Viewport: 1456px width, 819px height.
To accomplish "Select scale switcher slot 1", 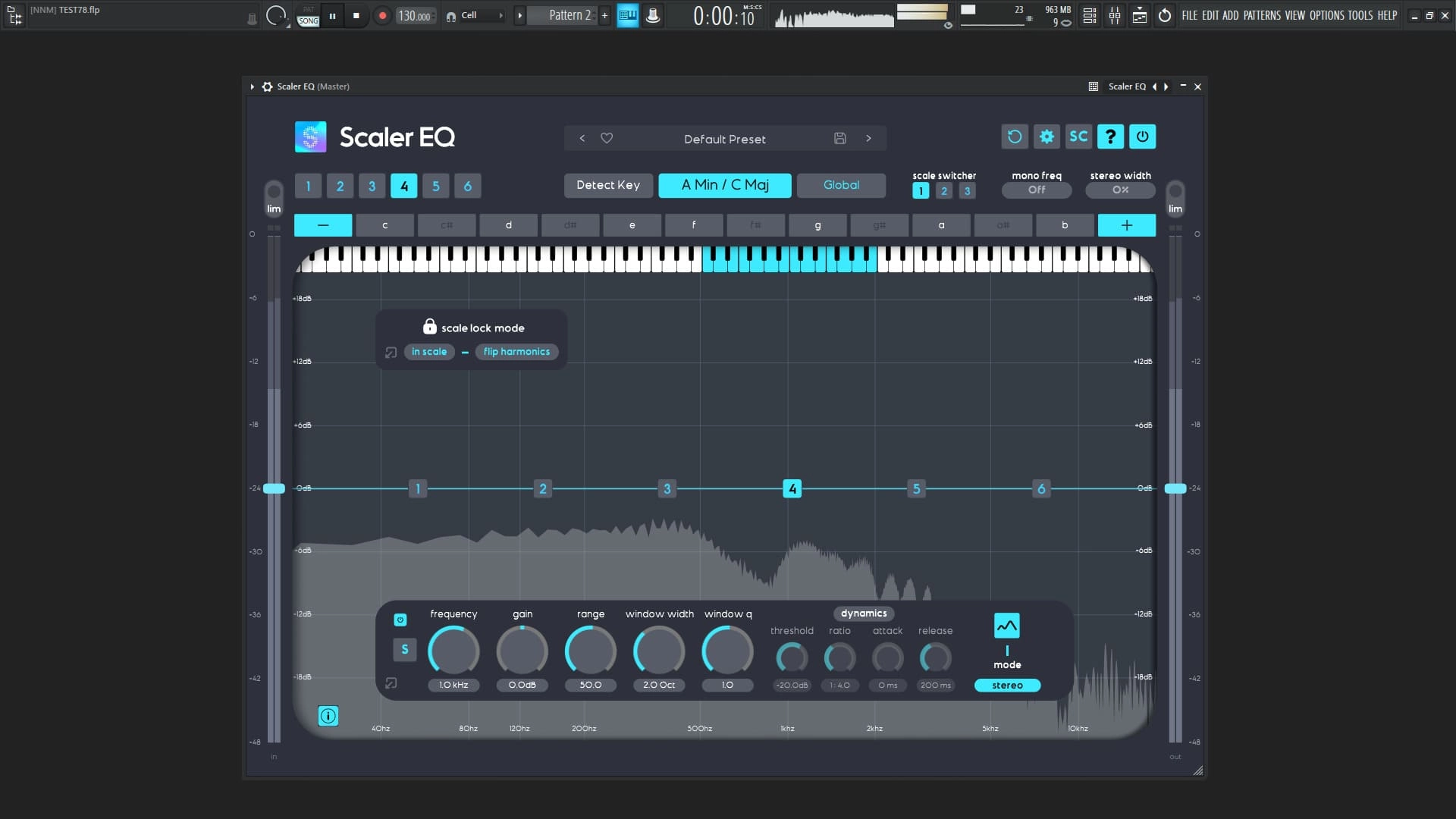I will coord(921,191).
